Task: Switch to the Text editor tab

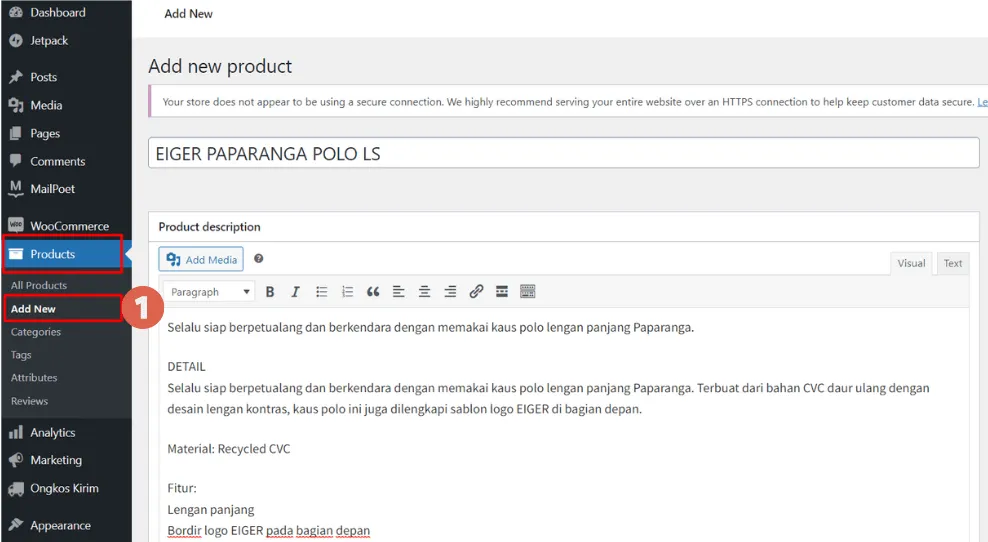Action: (953, 263)
